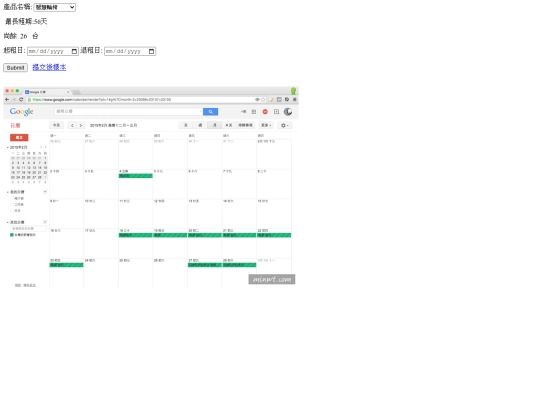
Task: Click the red create button in the calendar screenshot
Action: coord(19,137)
